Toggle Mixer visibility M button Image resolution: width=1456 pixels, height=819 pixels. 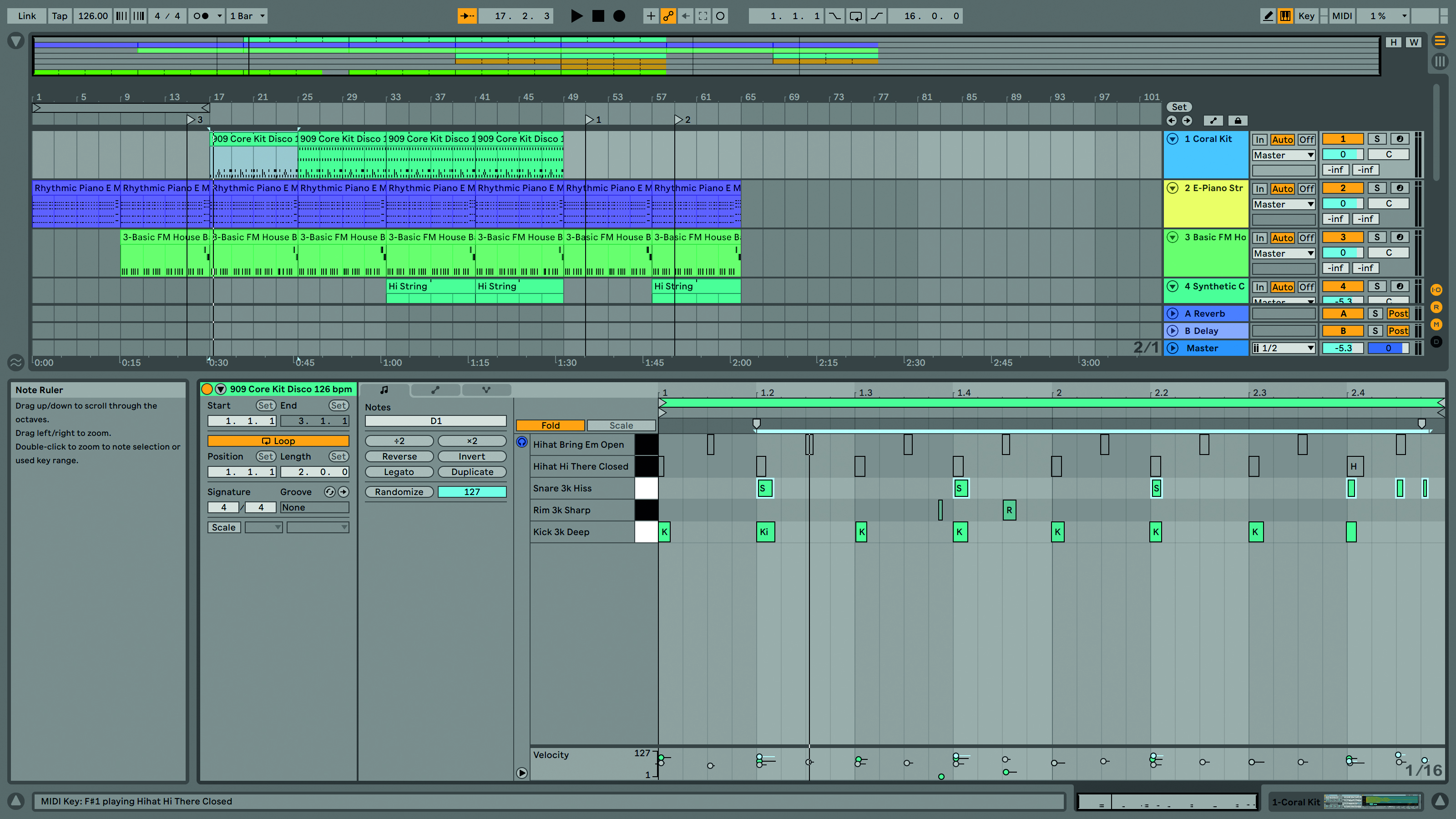point(1436,324)
